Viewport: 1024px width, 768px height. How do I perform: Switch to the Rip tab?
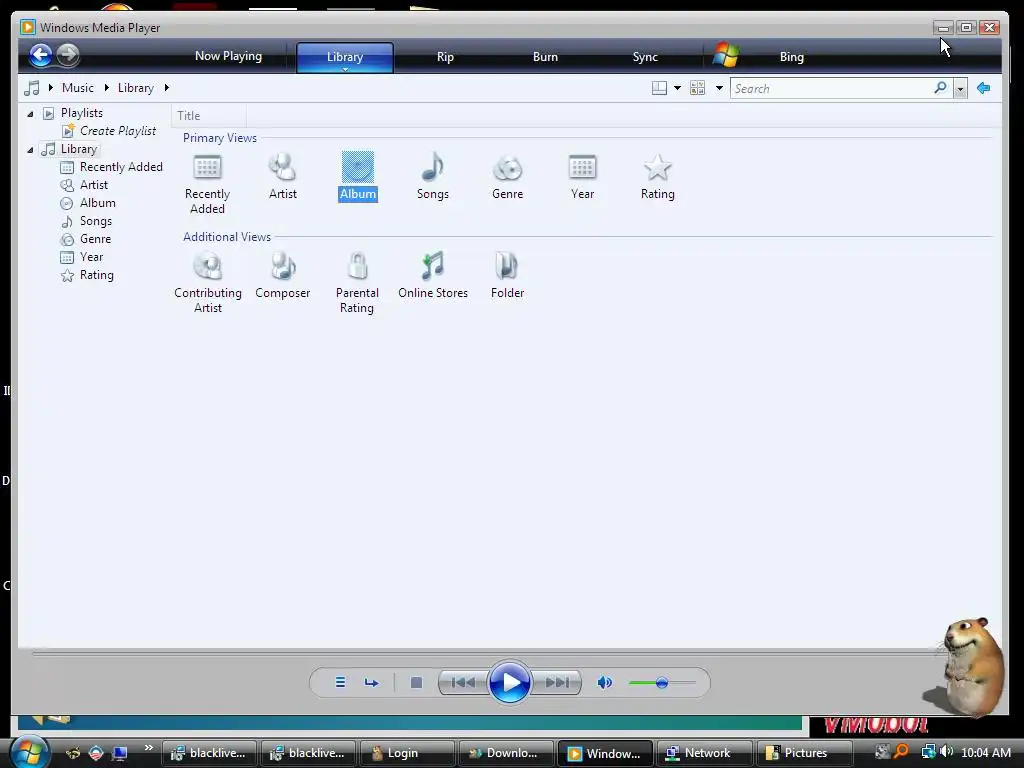445,57
